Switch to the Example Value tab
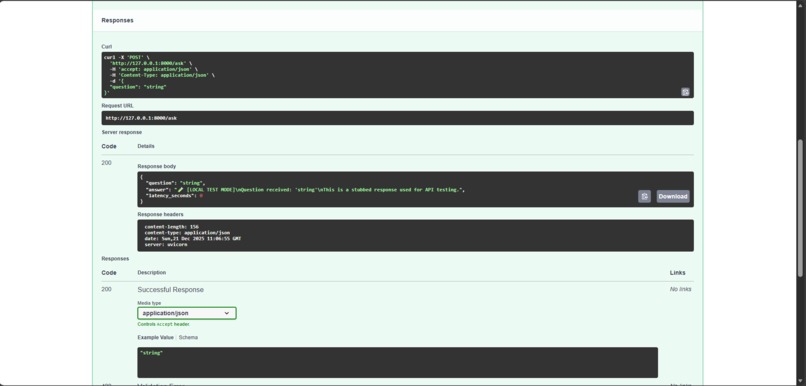This screenshot has width=806, height=386. (155, 338)
